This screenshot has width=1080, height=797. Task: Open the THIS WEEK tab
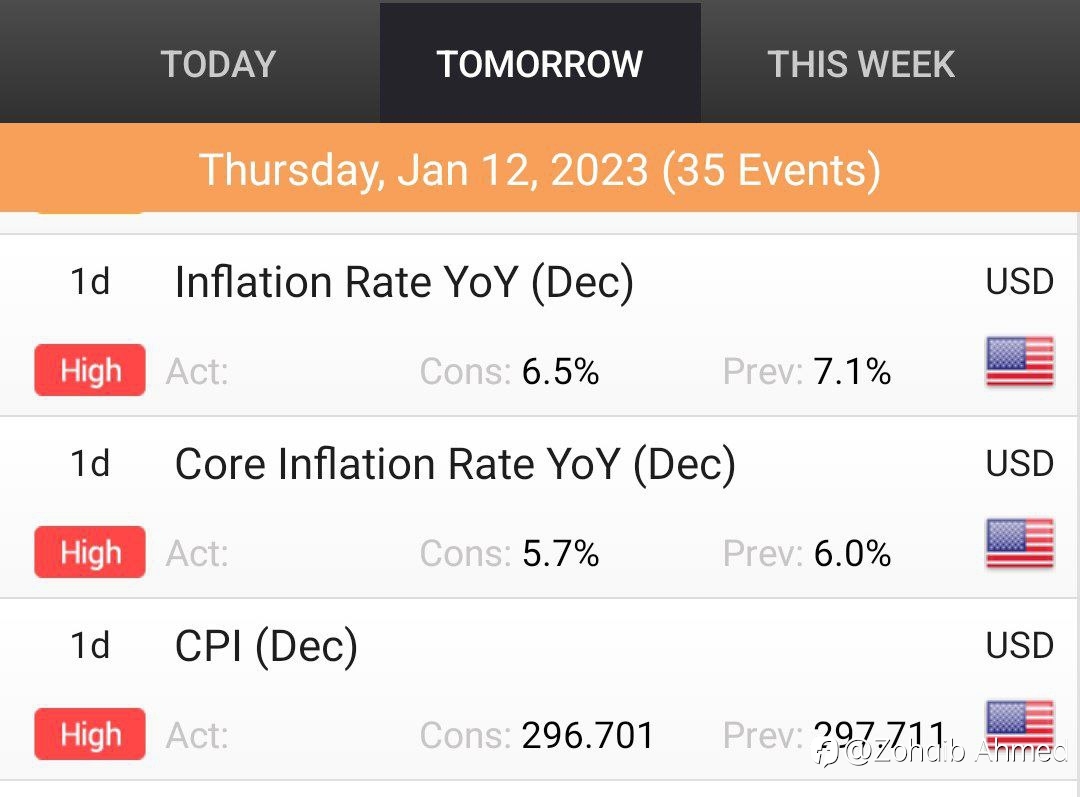(861, 64)
